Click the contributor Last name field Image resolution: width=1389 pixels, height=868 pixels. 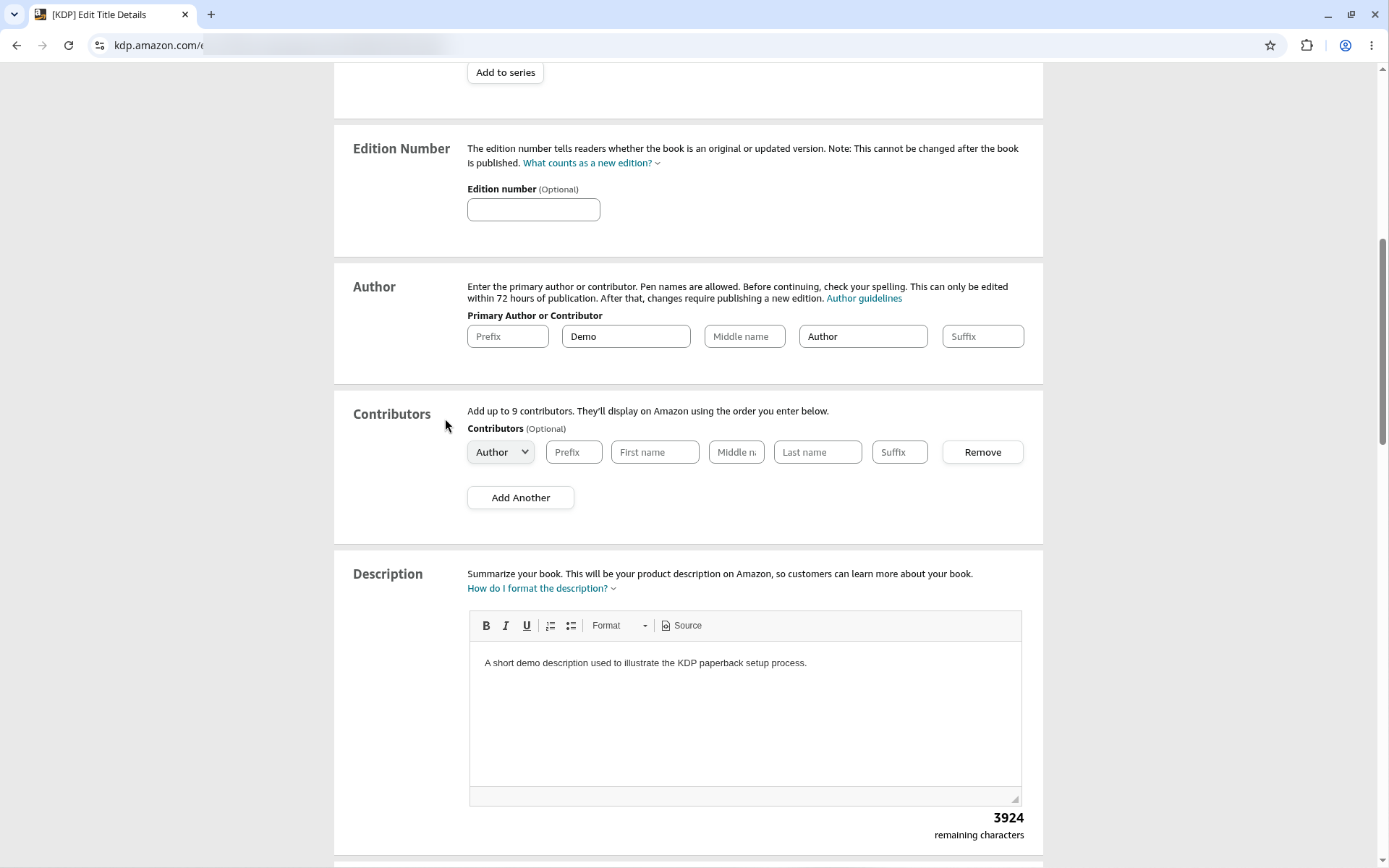click(x=818, y=452)
